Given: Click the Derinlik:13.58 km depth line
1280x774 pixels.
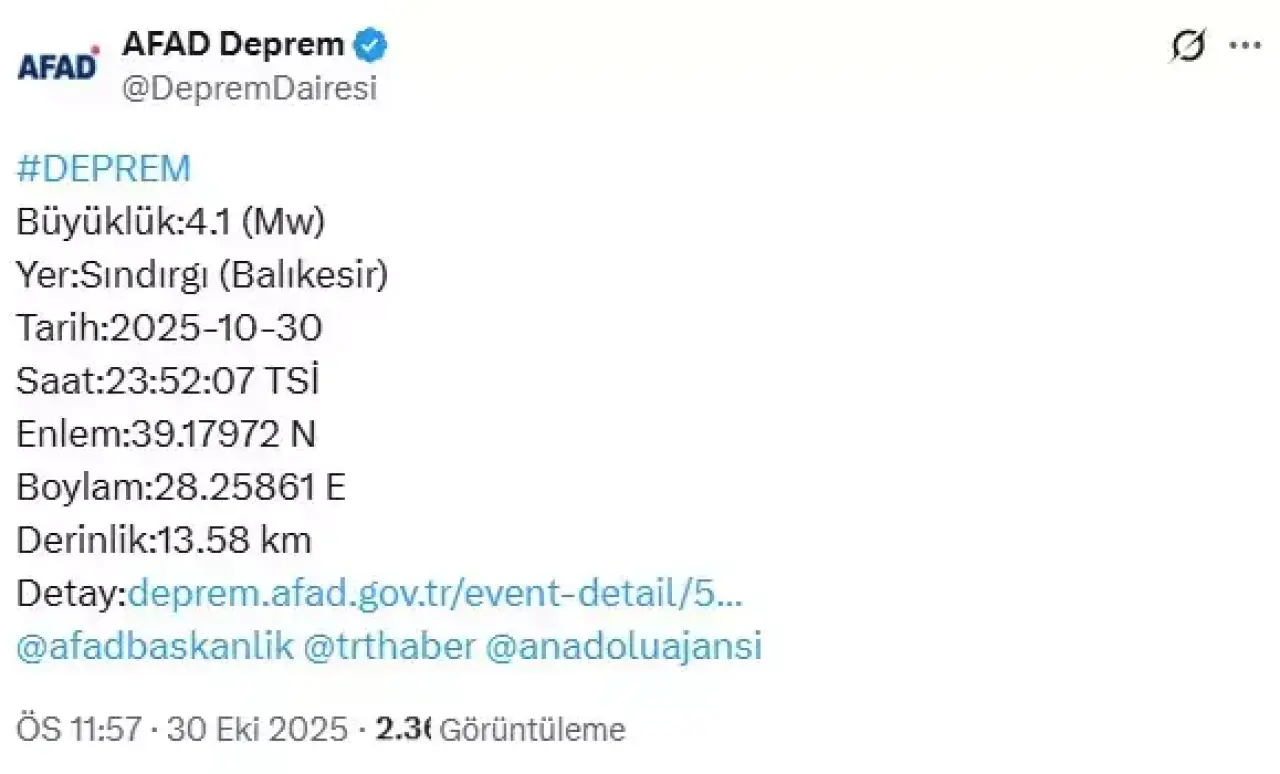Looking at the screenshot, I should click(x=164, y=540).
